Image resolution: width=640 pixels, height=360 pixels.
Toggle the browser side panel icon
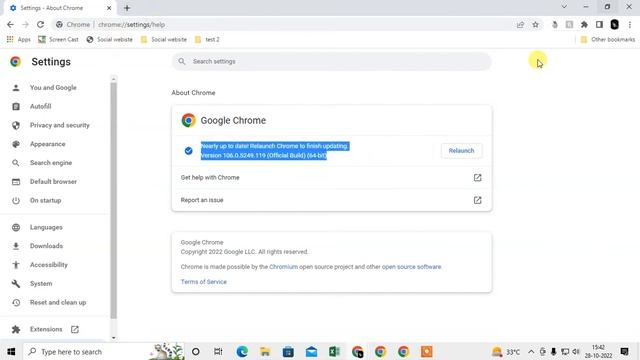[599, 24]
